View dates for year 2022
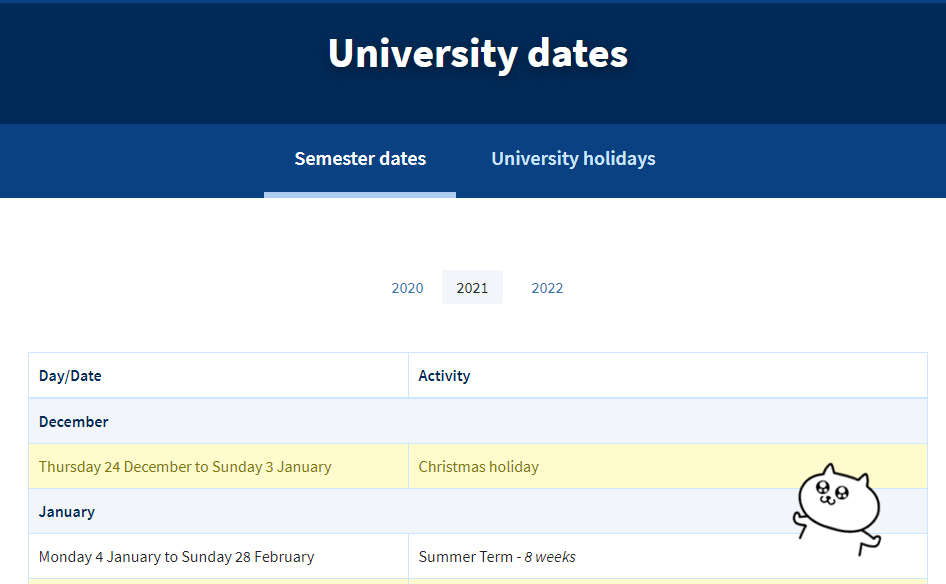 tap(547, 288)
